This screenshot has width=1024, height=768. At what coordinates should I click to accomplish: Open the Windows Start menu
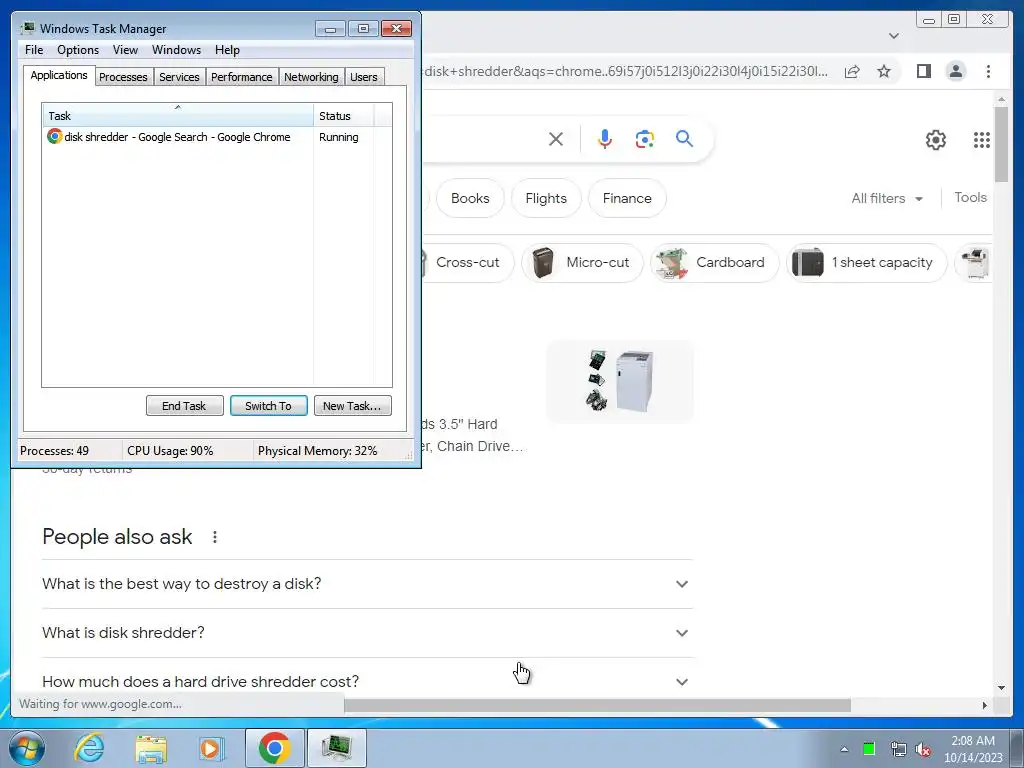point(26,748)
